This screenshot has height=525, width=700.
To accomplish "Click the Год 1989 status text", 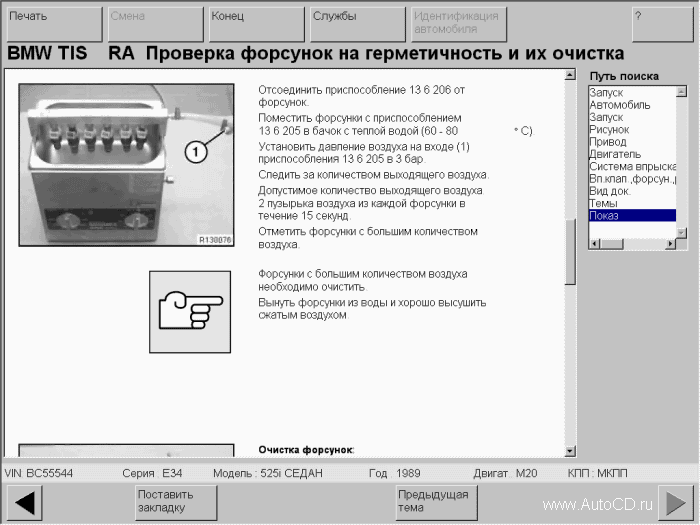I will 395,473.
